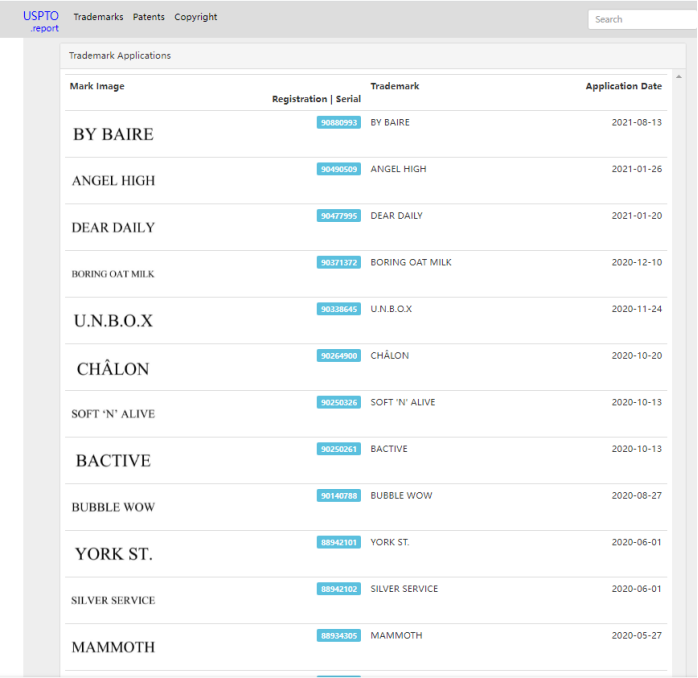This screenshot has width=698, height=678.
Task: Focus the Search input field
Action: [642, 19]
